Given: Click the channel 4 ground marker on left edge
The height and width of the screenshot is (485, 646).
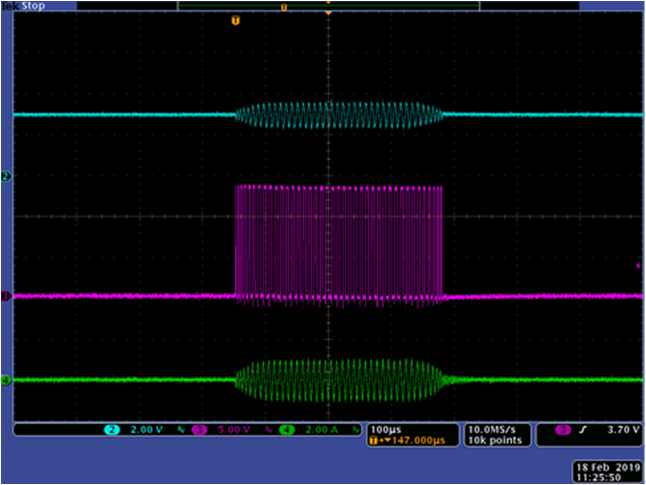Looking at the screenshot, I should [6, 380].
